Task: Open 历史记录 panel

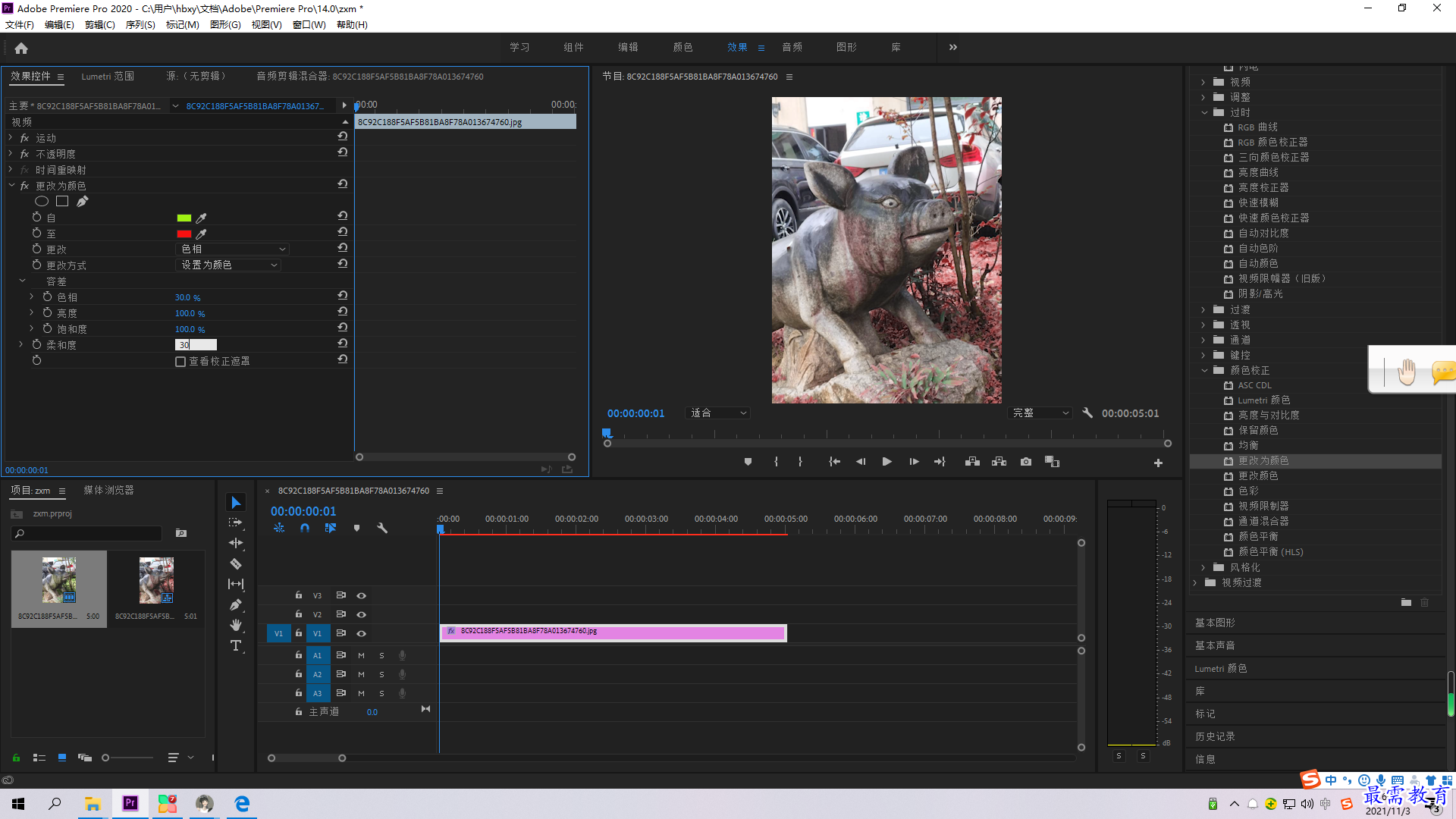Action: [x=1215, y=736]
